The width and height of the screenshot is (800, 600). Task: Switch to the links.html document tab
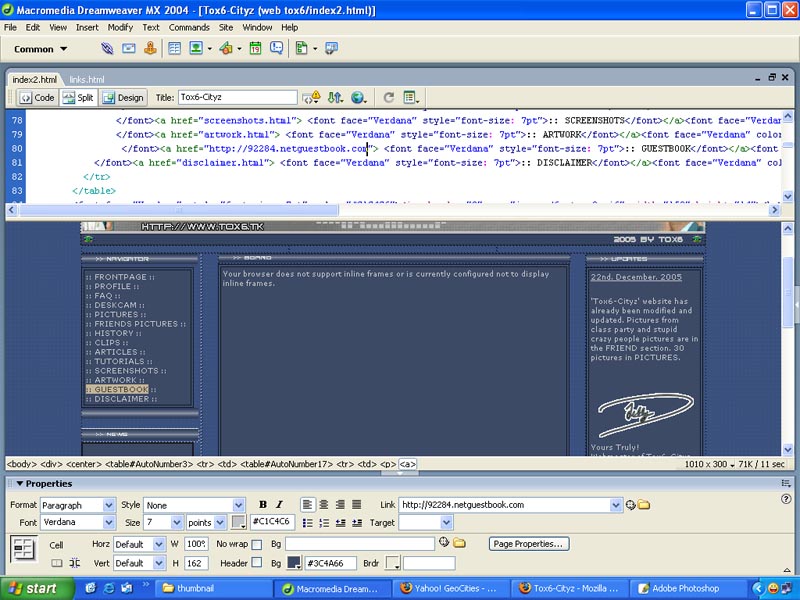87,80
